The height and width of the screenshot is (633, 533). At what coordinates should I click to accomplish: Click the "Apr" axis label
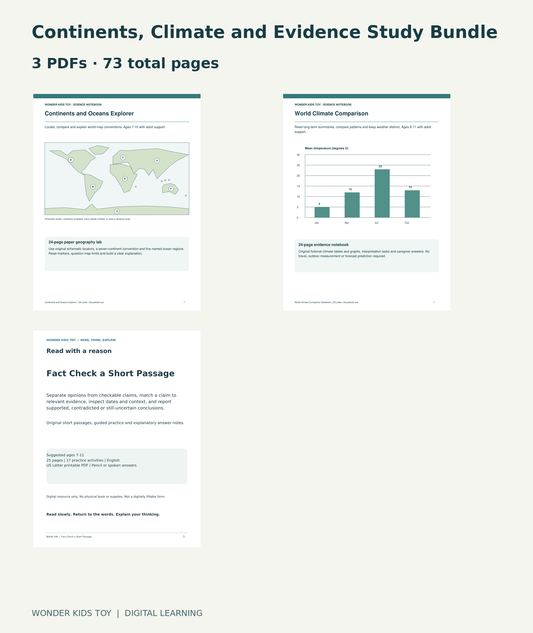pyautogui.click(x=346, y=223)
